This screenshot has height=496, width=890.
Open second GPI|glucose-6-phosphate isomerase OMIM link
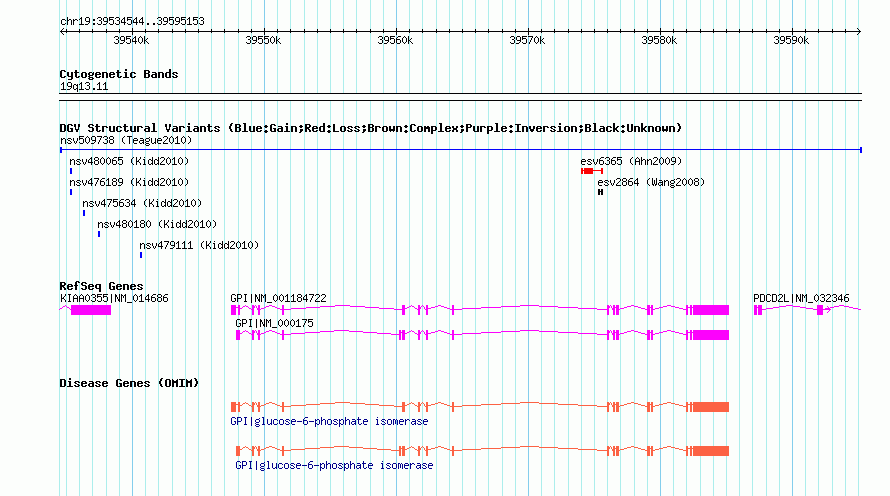334,465
